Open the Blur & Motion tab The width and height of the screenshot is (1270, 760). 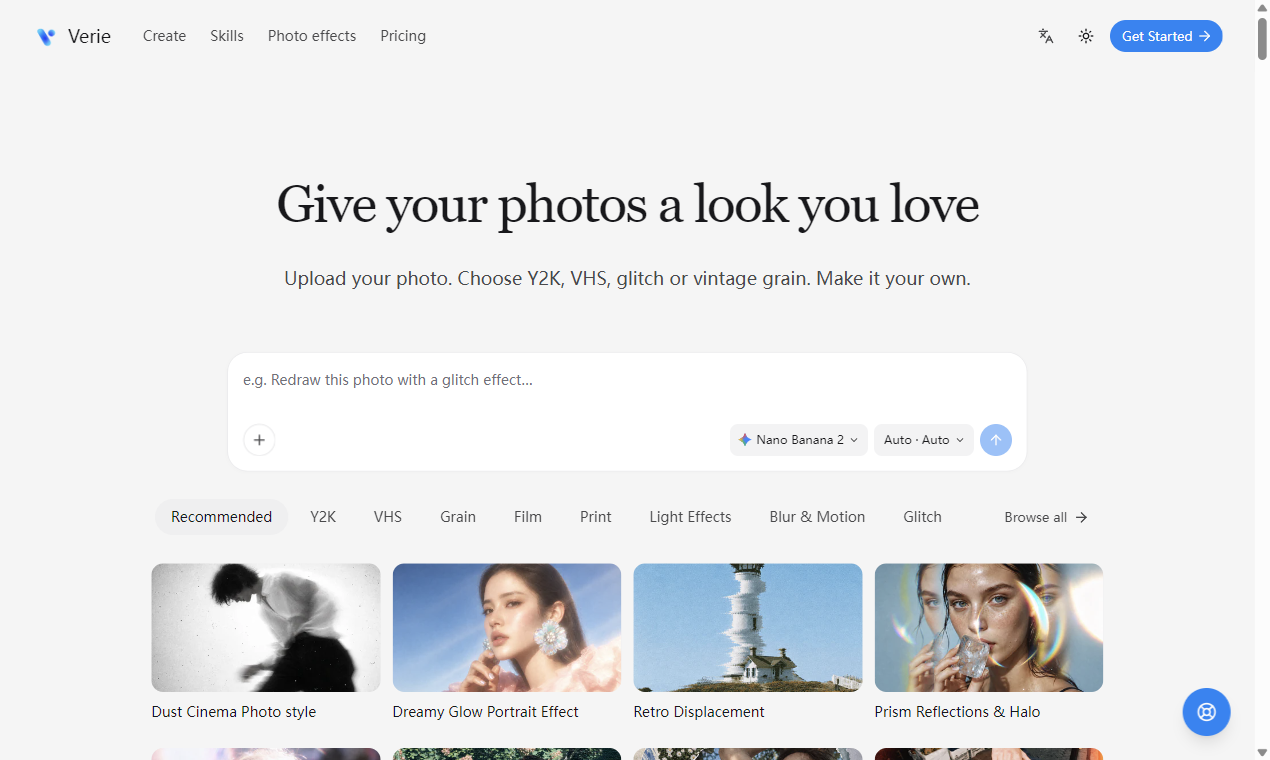(x=817, y=517)
